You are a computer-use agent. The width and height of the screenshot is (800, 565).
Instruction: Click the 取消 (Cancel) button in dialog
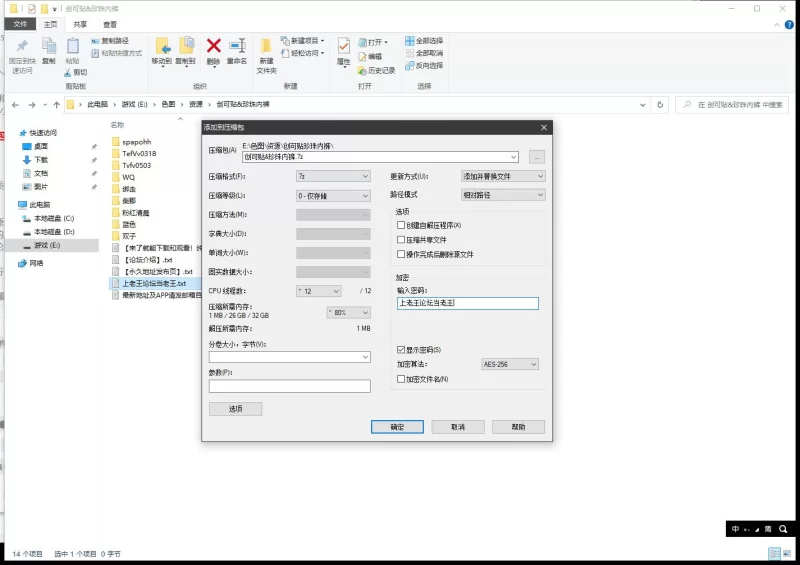coord(457,427)
